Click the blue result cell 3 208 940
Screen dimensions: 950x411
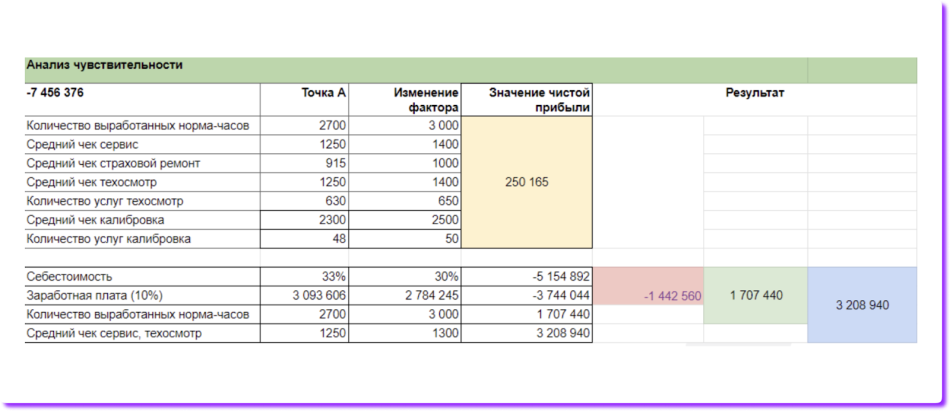point(862,305)
